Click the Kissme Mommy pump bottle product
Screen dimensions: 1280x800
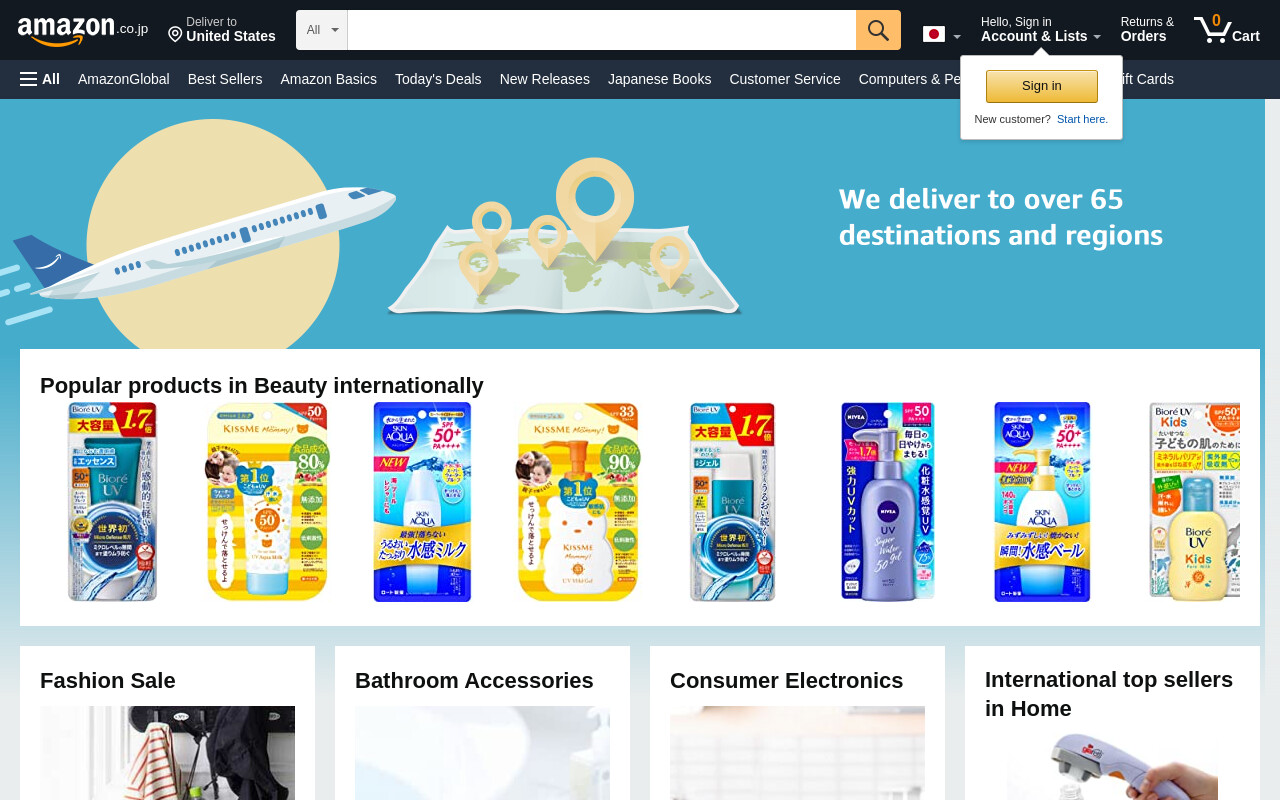pyautogui.click(x=578, y=502)
